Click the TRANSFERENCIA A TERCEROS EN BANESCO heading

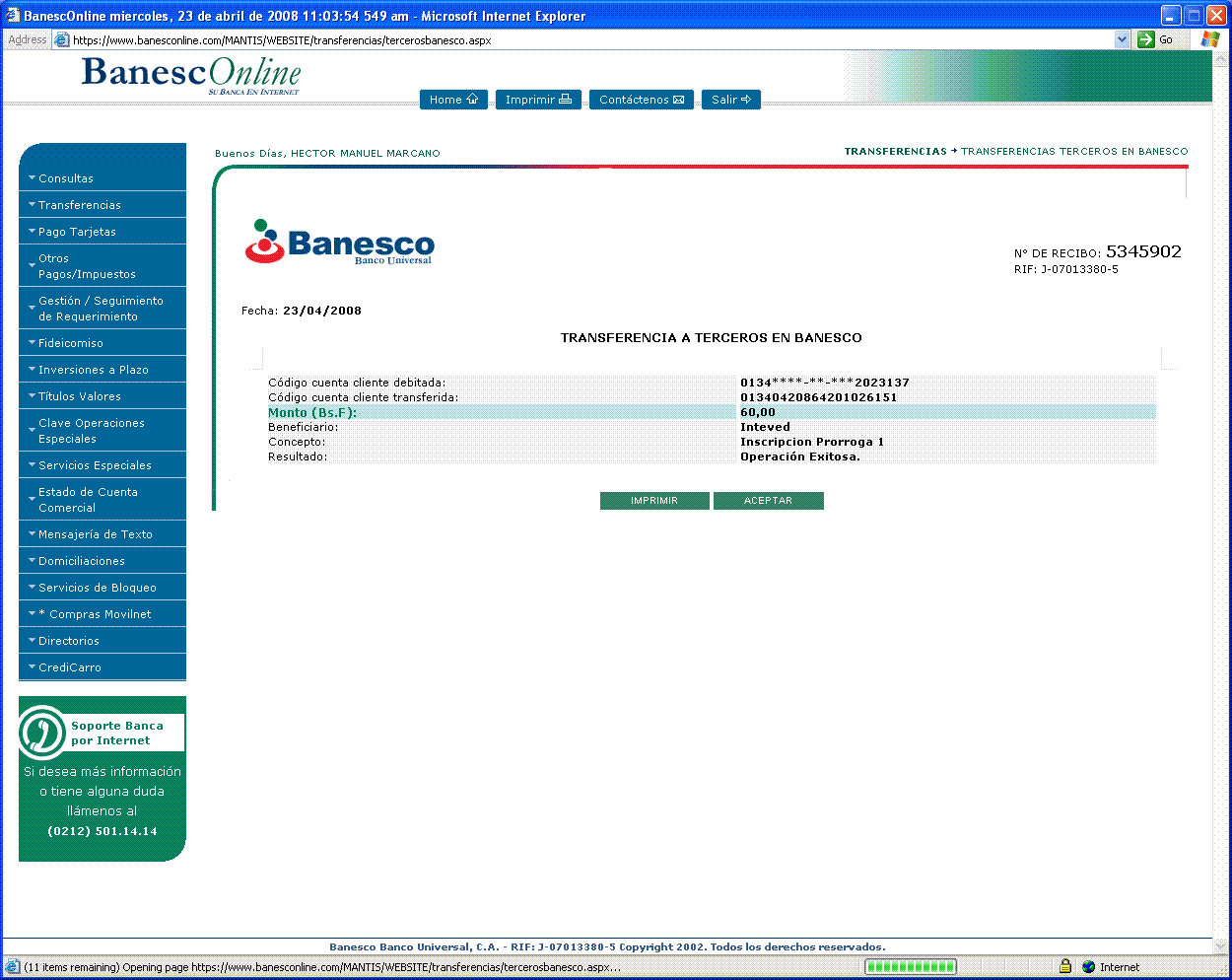coord(712,337)
